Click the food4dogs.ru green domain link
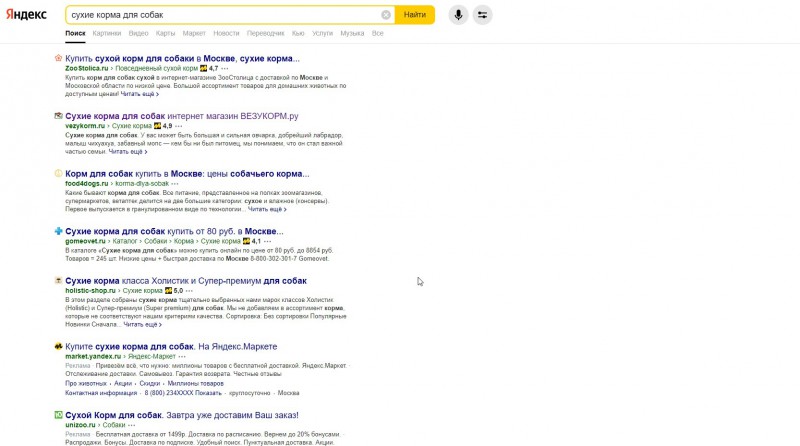The image size is (800, 446). coord(87,184)
